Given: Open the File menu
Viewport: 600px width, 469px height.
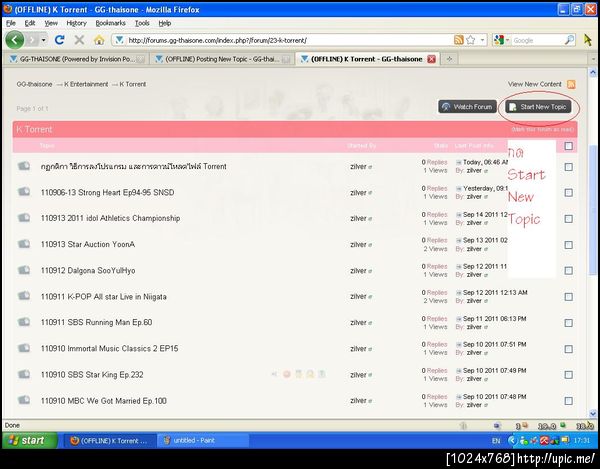Looking at the screenshot, I should pyautogui.click(x=11, y=23).
